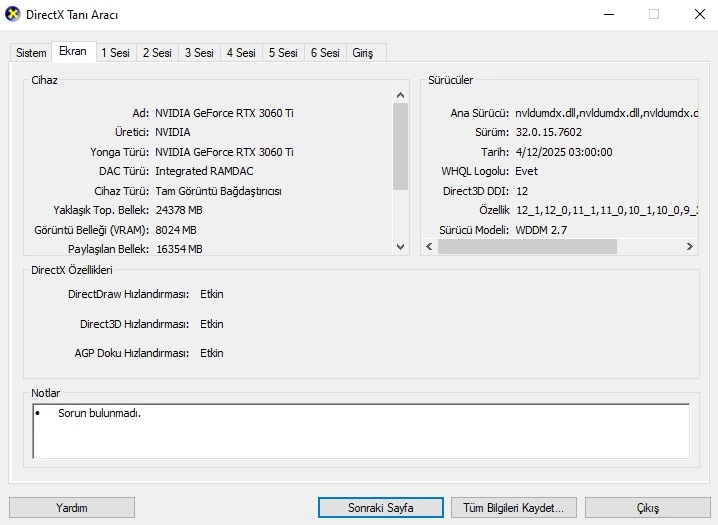Click the Integrated RAMDAC value
This screenshot has height=525, width=718.
(x=204, y=171)
